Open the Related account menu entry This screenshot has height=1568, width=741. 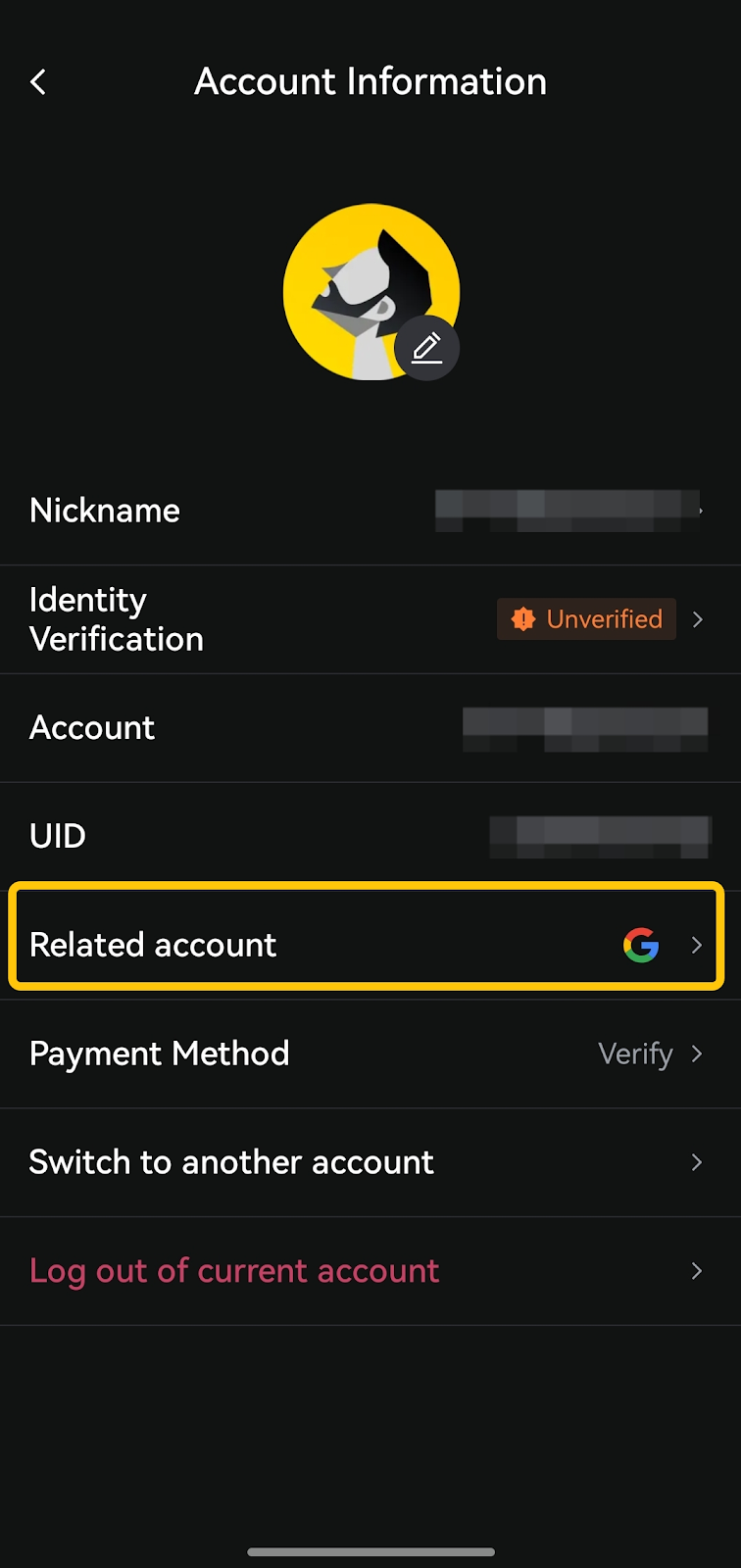click(154, 945)
